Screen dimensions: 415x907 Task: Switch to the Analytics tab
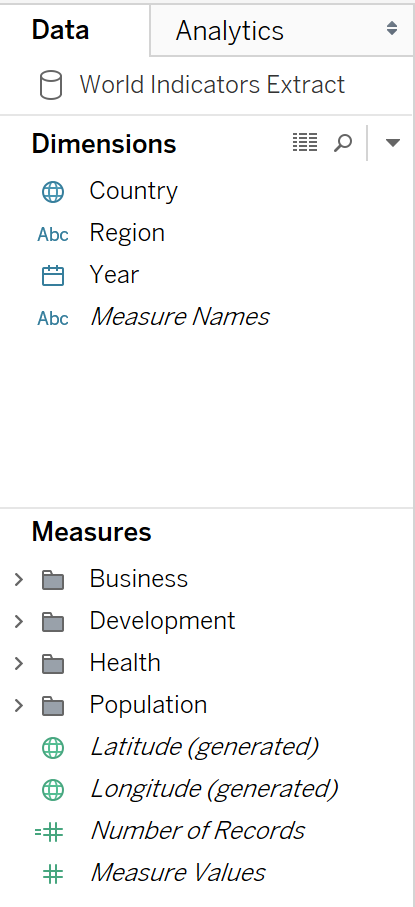(230, 31)
